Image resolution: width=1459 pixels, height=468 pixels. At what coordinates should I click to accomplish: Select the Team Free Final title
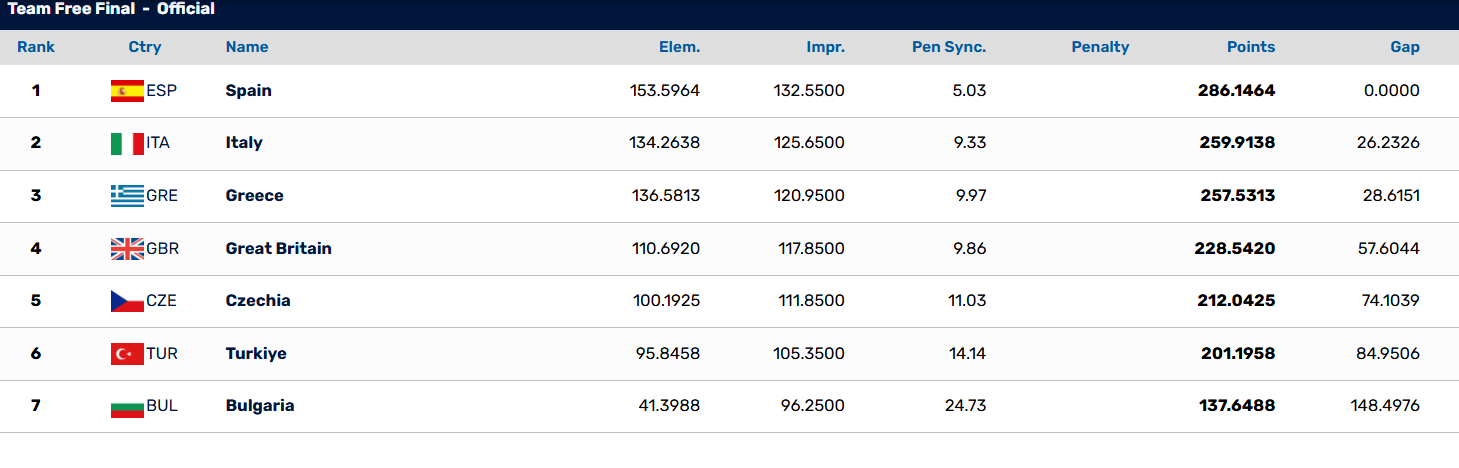pos(111,9)
